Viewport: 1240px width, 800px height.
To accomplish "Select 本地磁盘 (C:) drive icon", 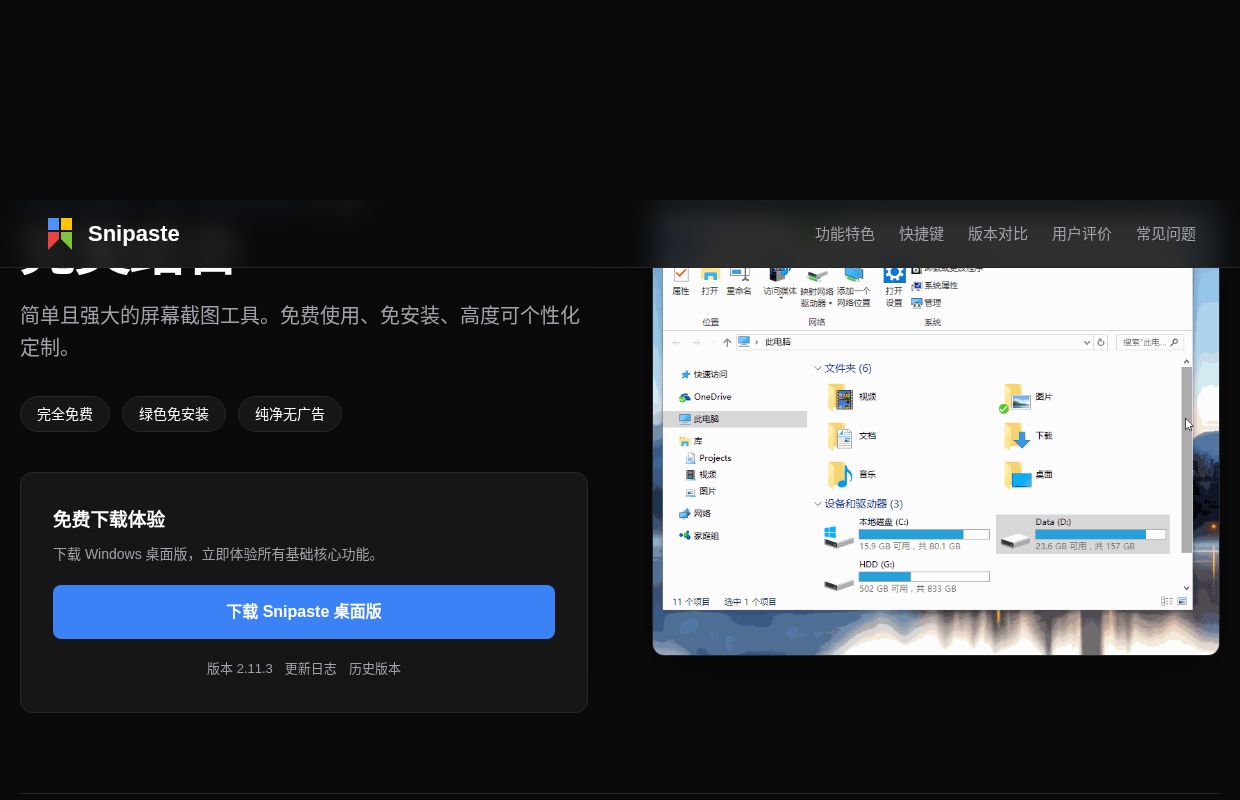I will (x=838, y=538).
